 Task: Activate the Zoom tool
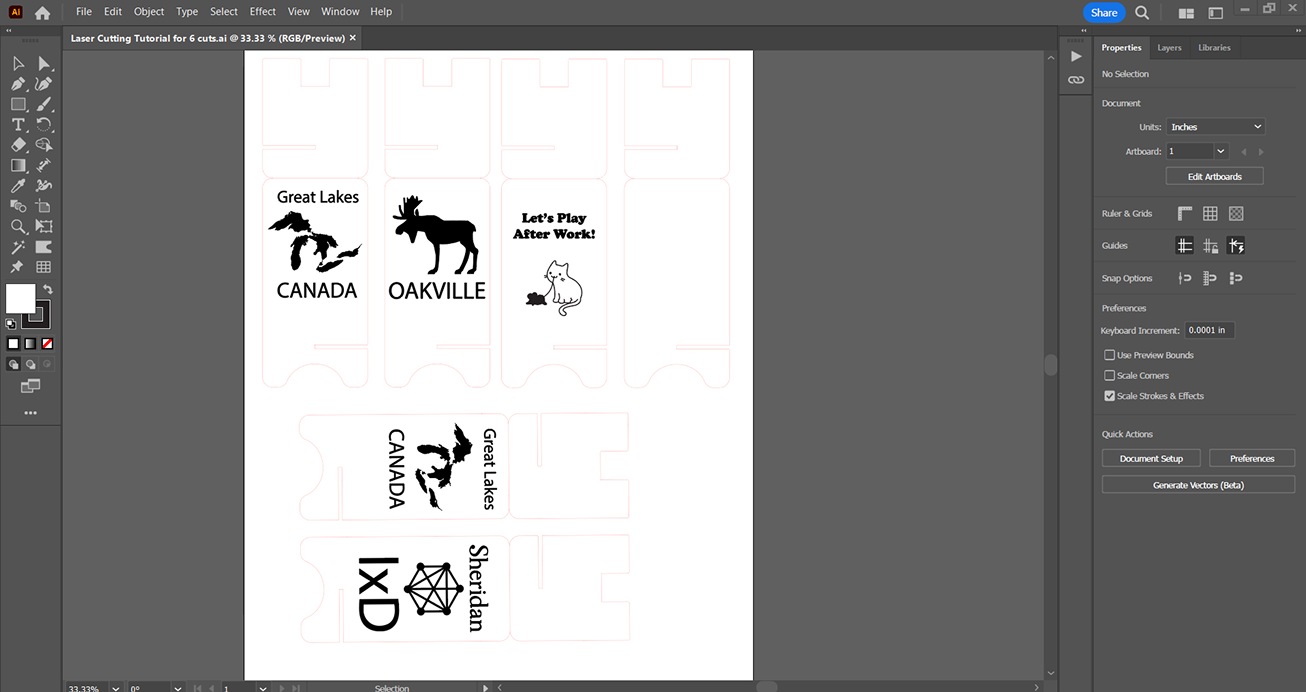18,227
